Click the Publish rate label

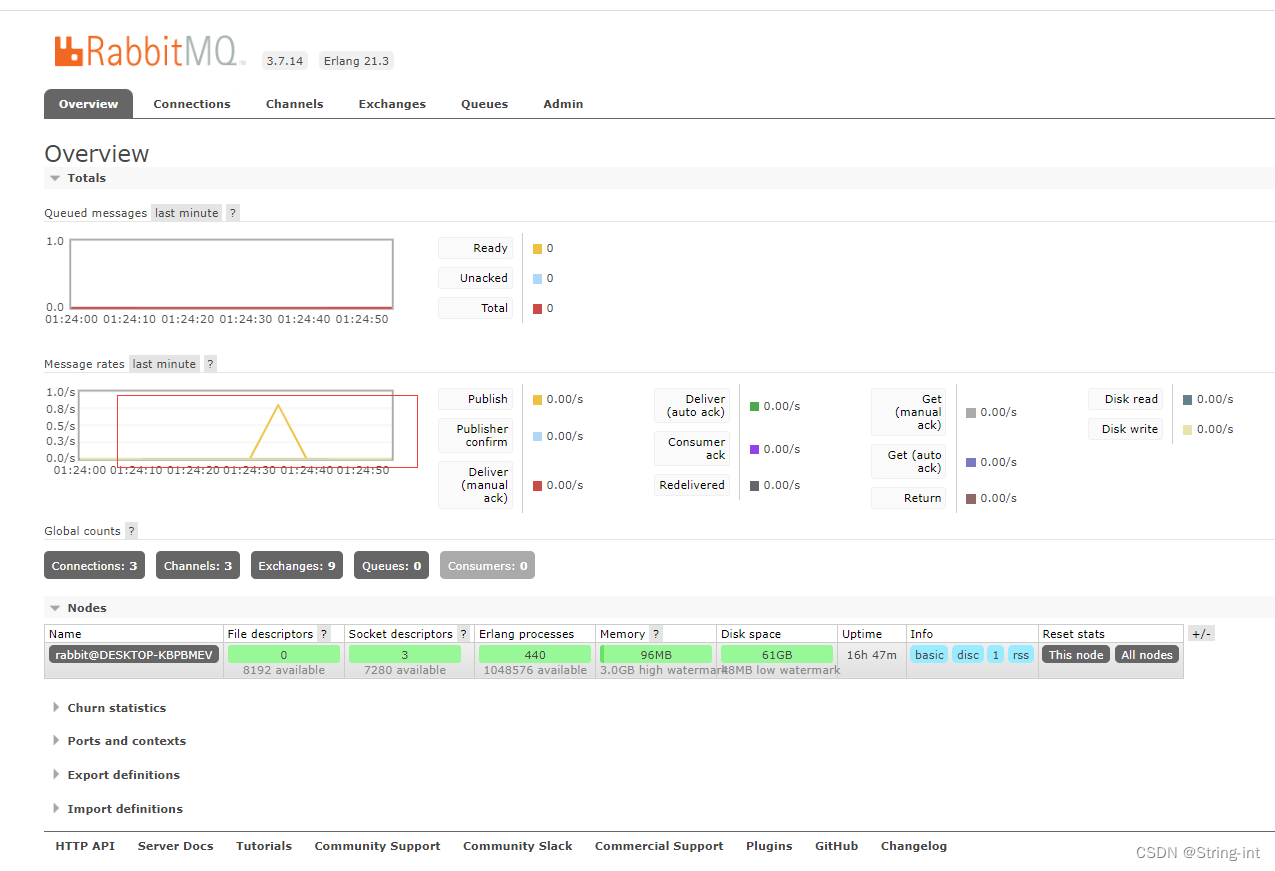(x=476, y=399)
